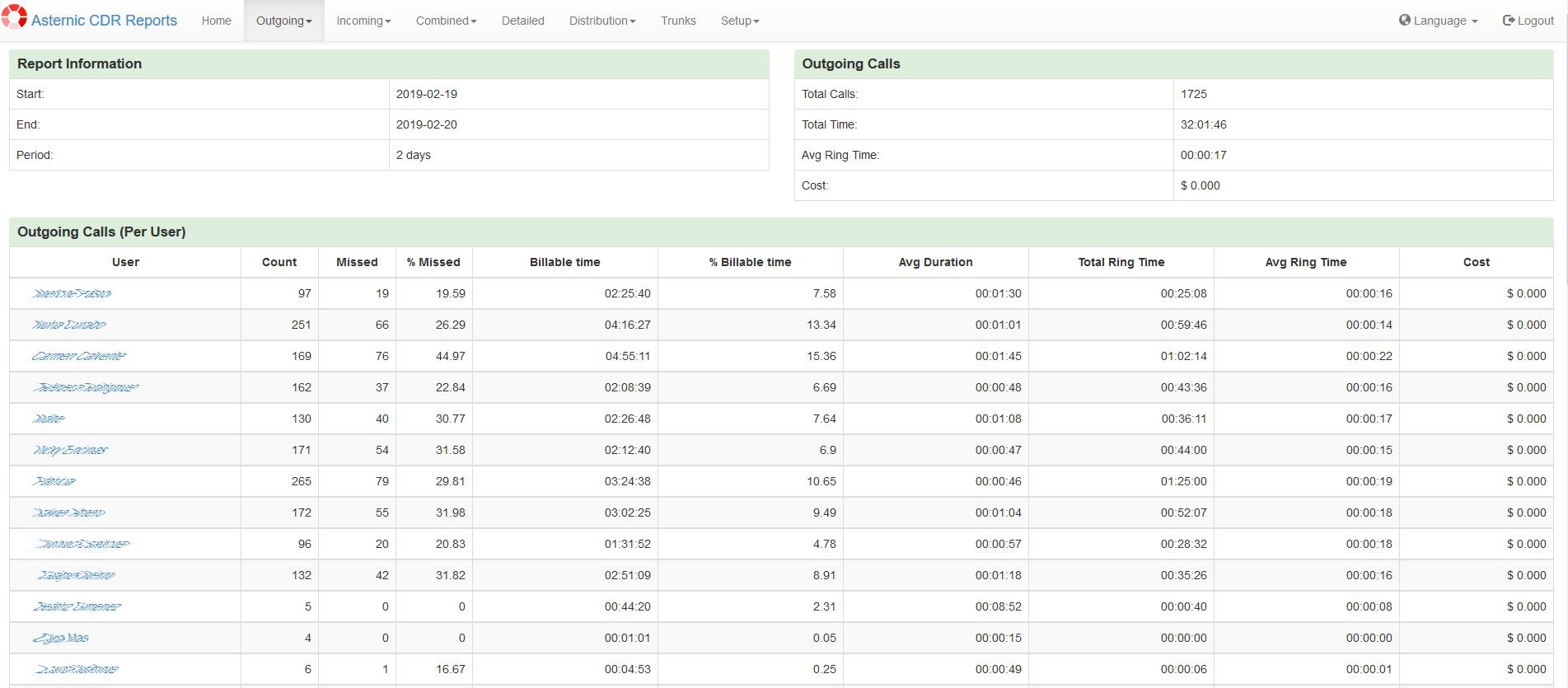
Task: Click the % Missed column header
Action: click(x=433, y=262)
